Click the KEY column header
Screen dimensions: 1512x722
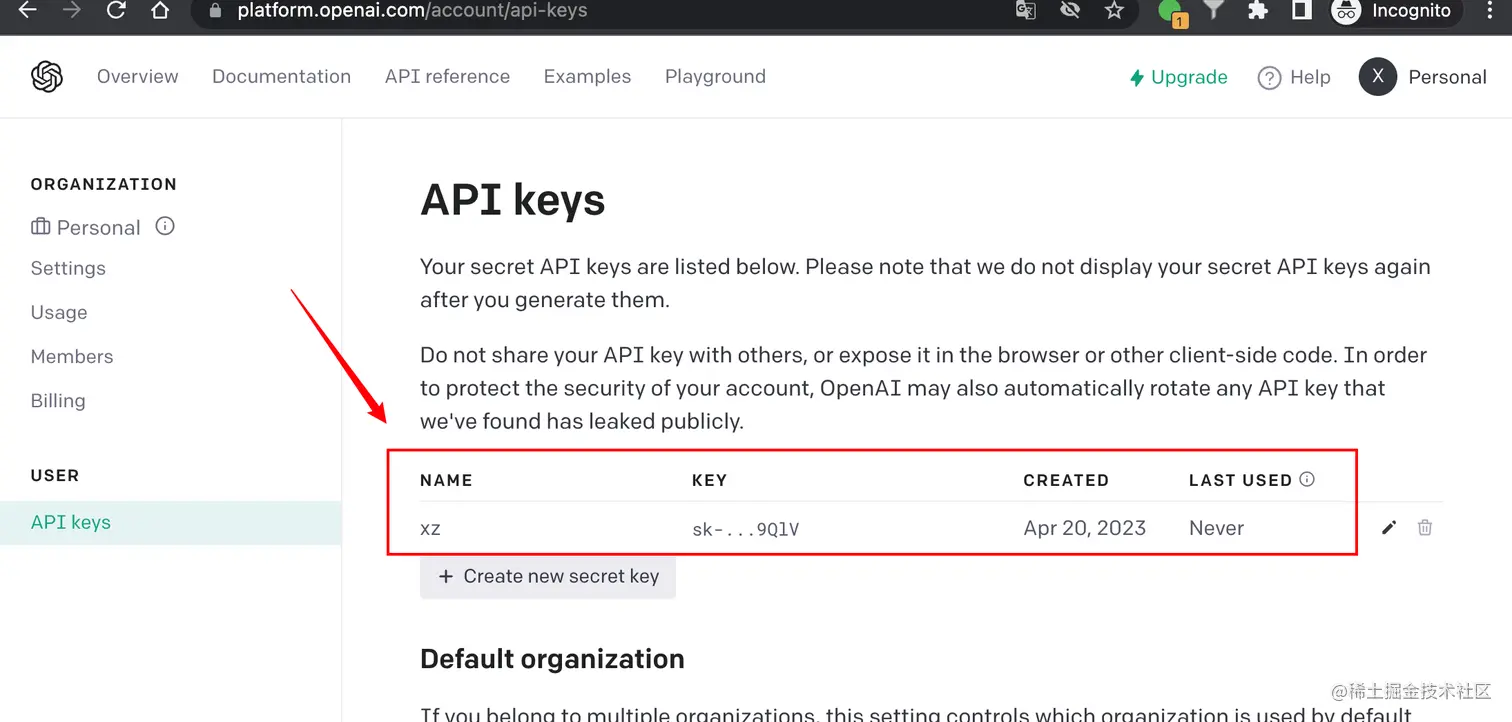(709, 480)
